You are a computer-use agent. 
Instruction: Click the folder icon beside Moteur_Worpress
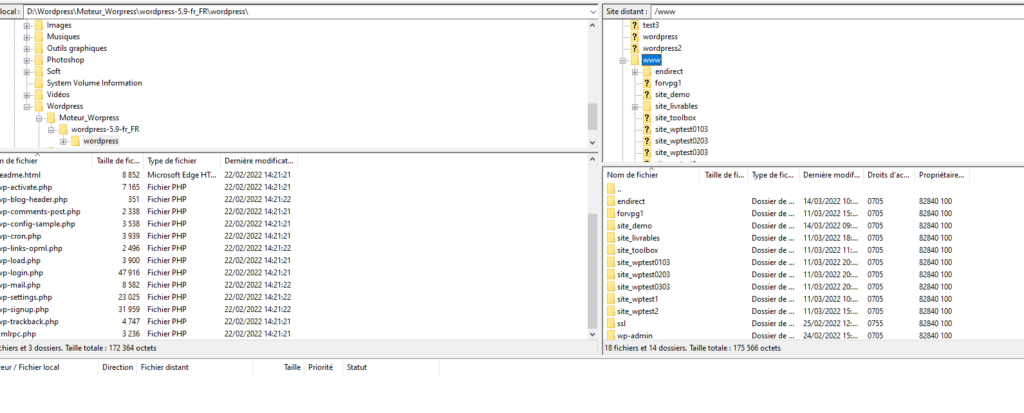pos(51,118)
